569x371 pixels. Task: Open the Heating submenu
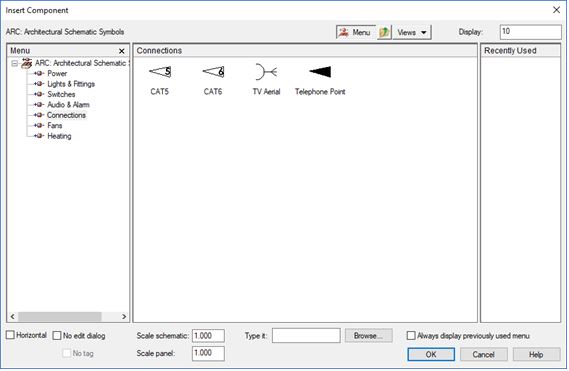point(60,136)
